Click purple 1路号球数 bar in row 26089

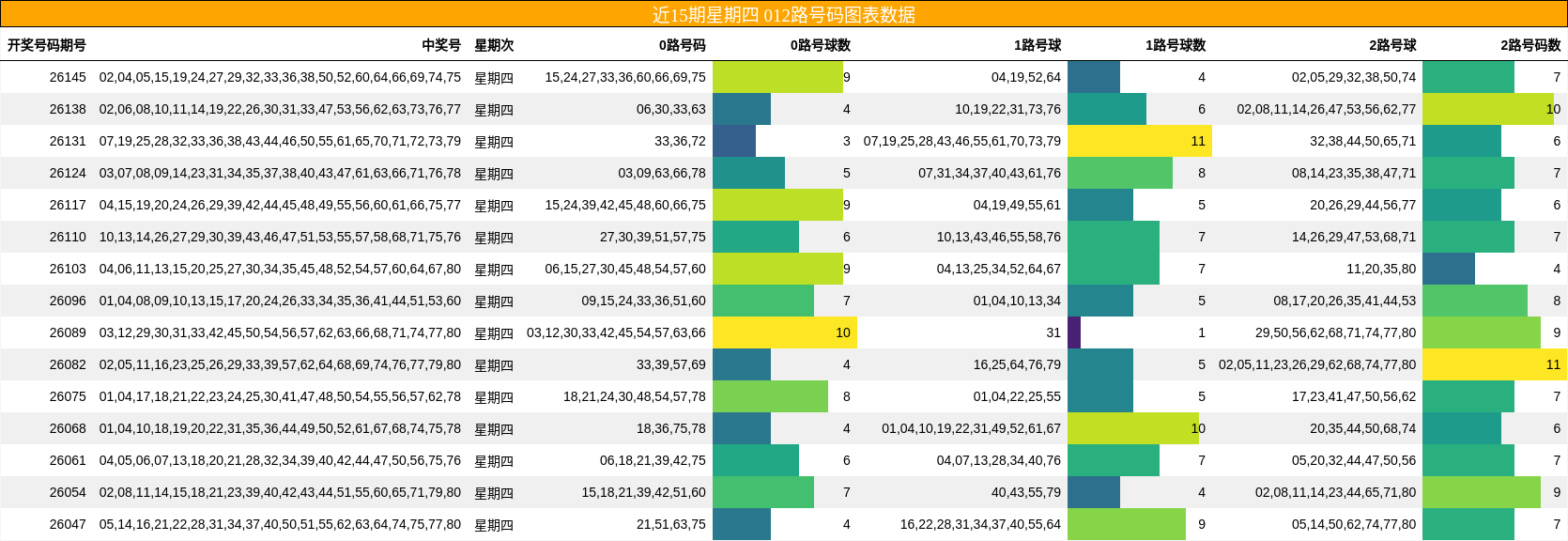click(x=1074, y=332)
